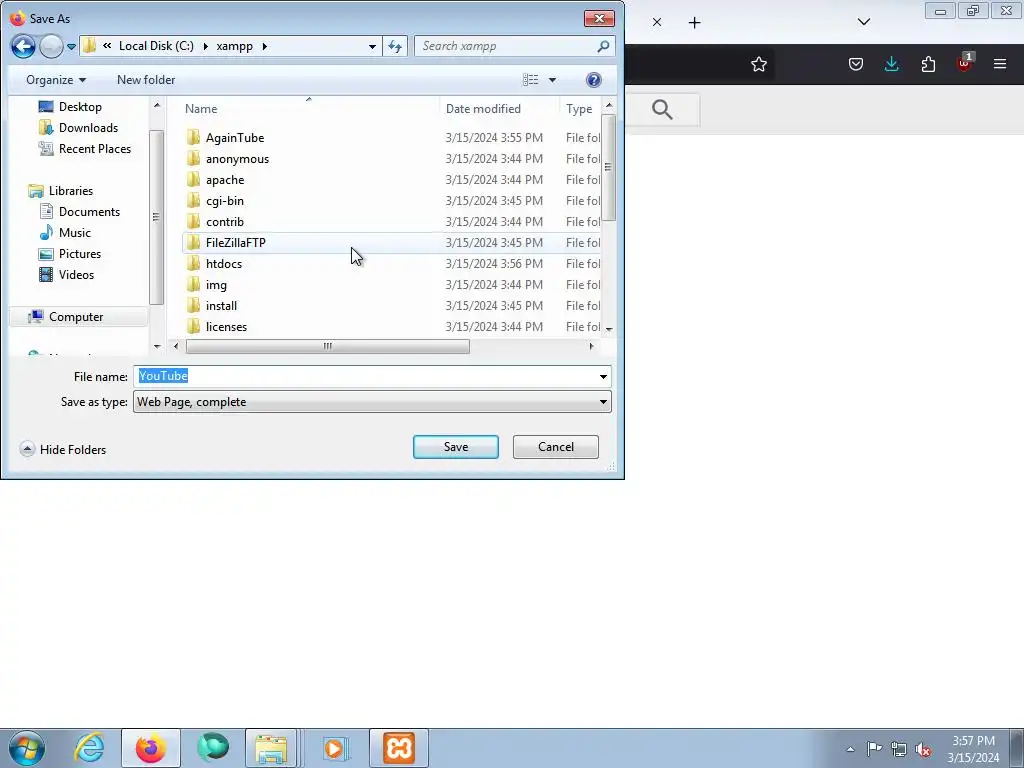
Task: Select the contrib folder
Action: point(391,221)
